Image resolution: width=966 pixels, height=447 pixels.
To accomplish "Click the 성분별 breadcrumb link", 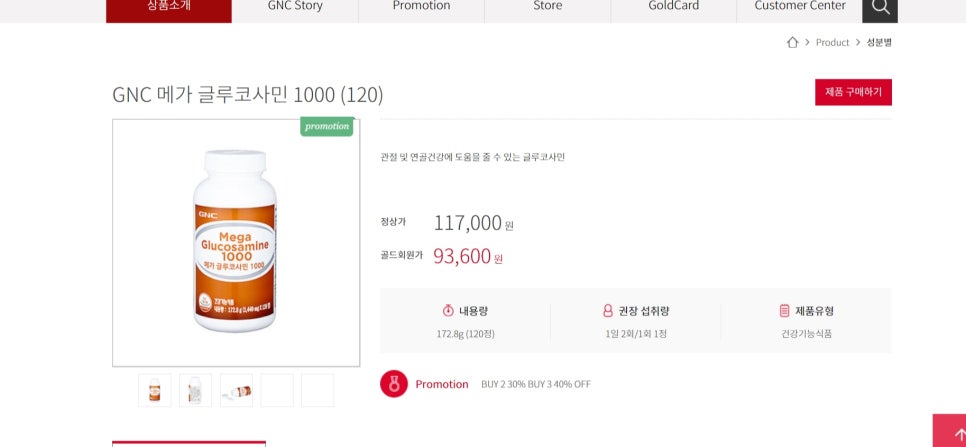I will click(x=879, y=42).
